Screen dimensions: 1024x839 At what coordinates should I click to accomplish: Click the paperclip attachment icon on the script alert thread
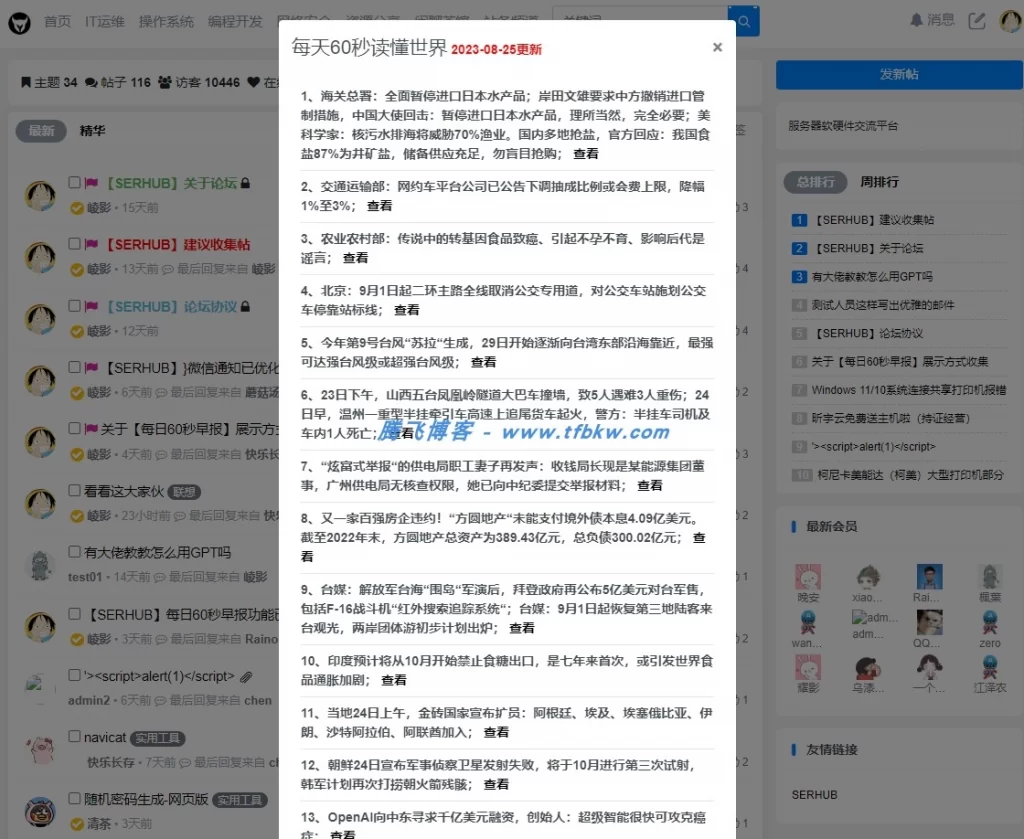pos(247,676)
